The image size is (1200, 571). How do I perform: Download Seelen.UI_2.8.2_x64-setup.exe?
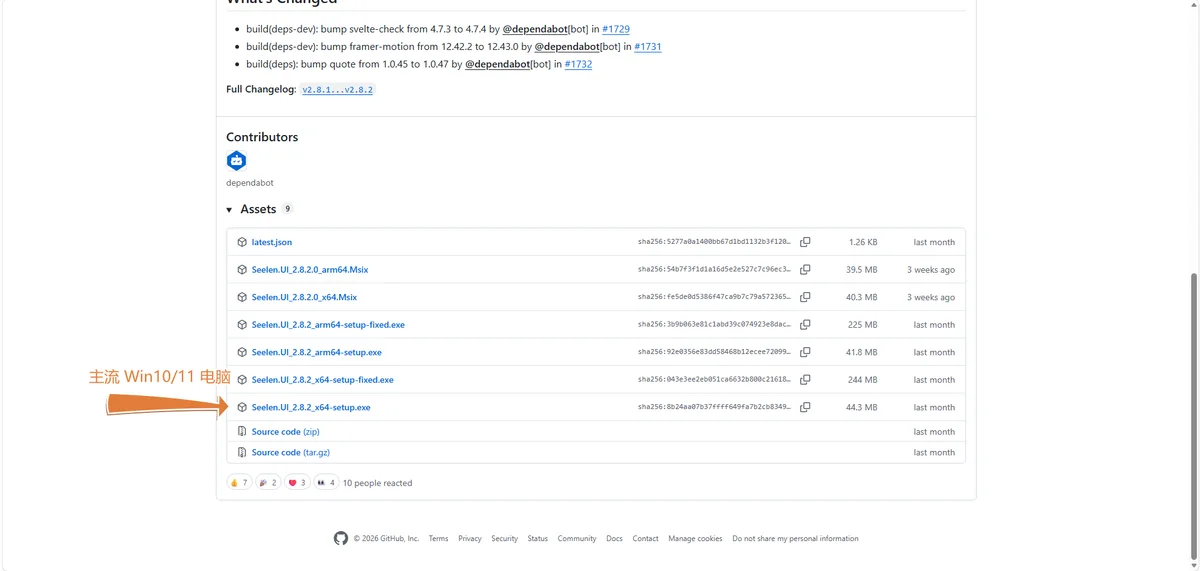point(311,407)
